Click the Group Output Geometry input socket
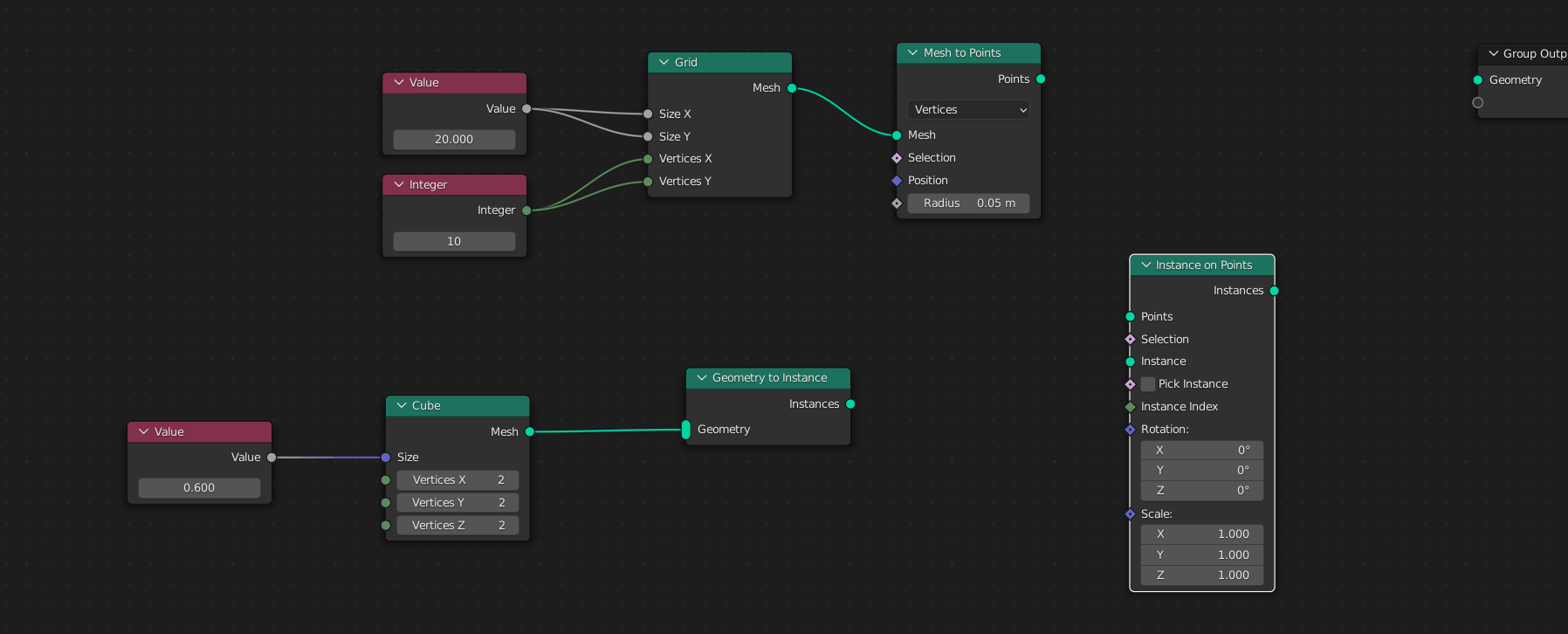Image resolution: width=1568 pixels, height=634 pixels. [1478, 80]
